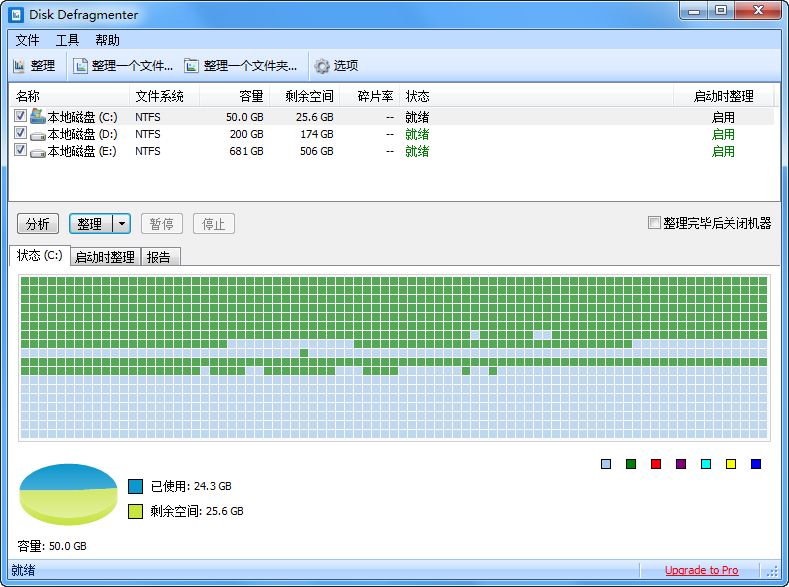Uncheck the 本地磁盘 (D:) checkbox
This screenshot has height=587, width=789.
pos(20,133)
